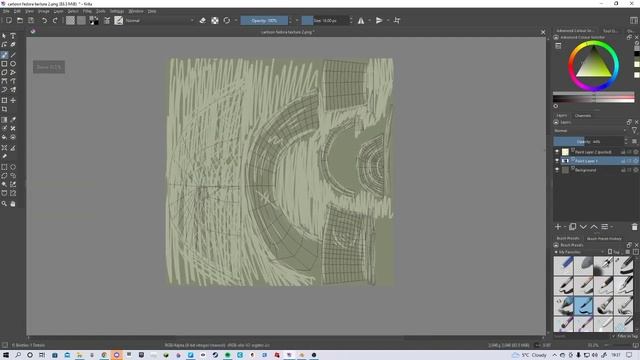Select the Fill bucket tool
640x360 pixels.
click(x=4, y=137)
